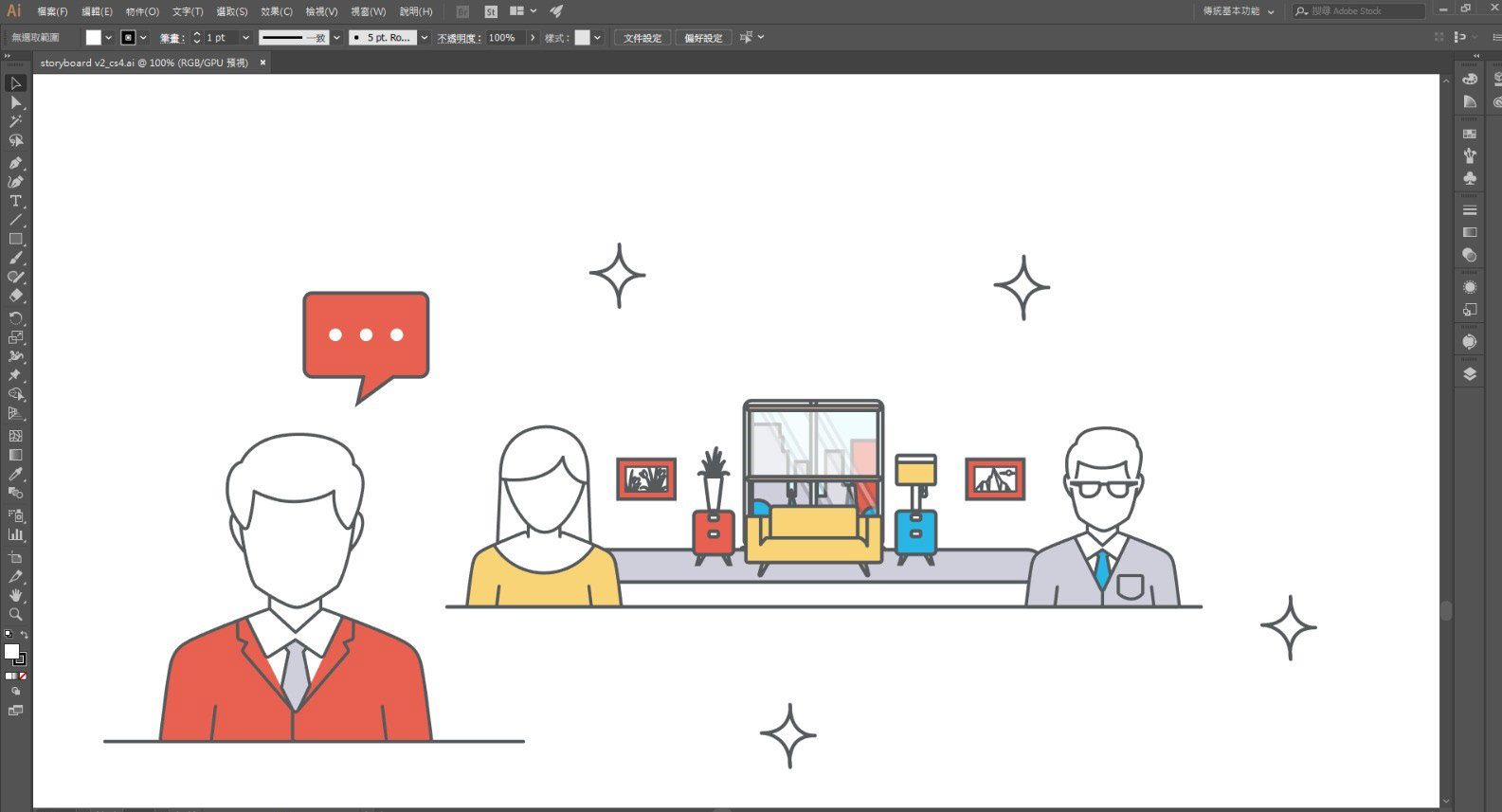This screenshot has width=1502, height=812.
Task: Click the 偏好設定 button
Action: coord(703,38)
